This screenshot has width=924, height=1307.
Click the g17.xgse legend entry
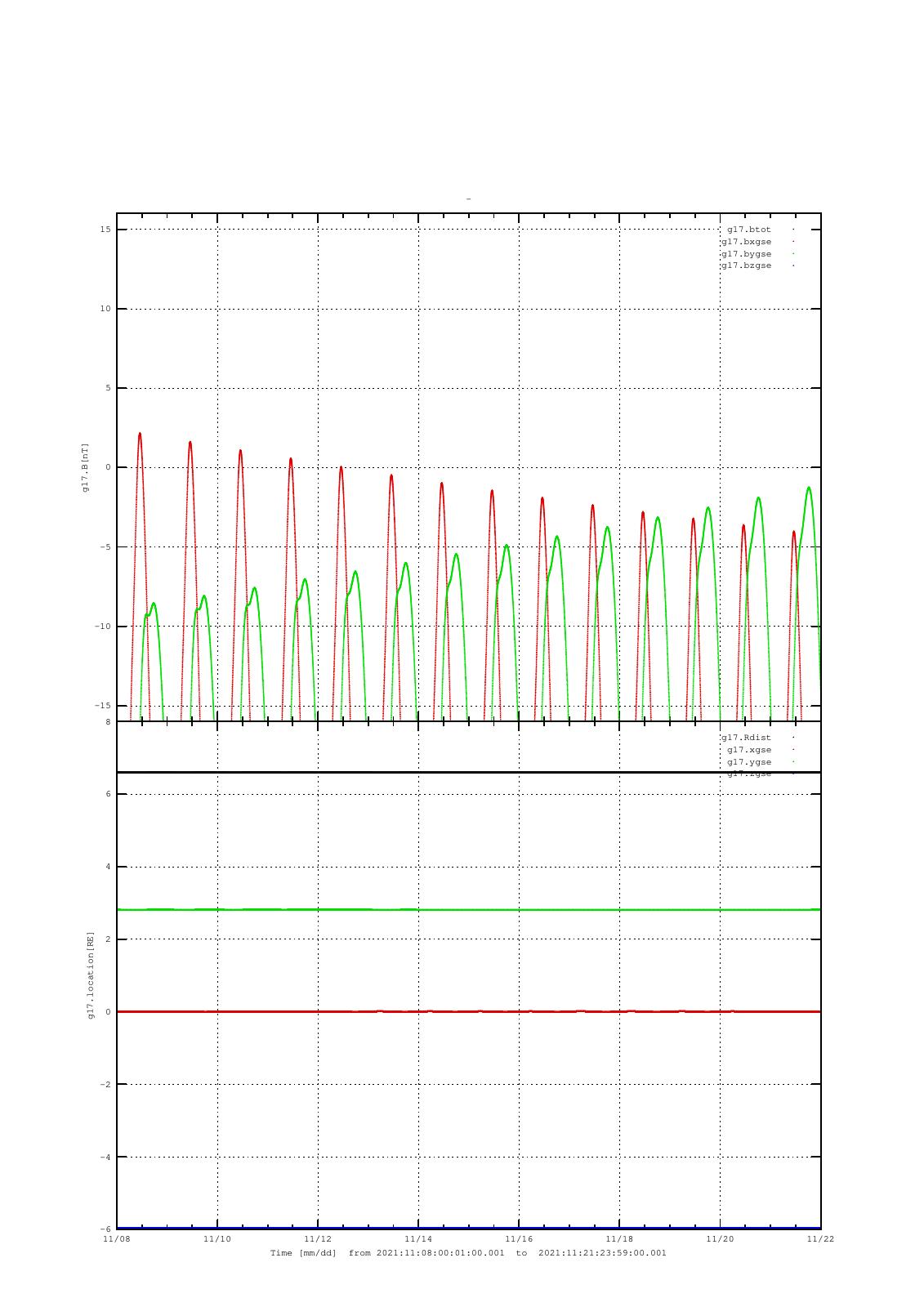tap(749, 750)
